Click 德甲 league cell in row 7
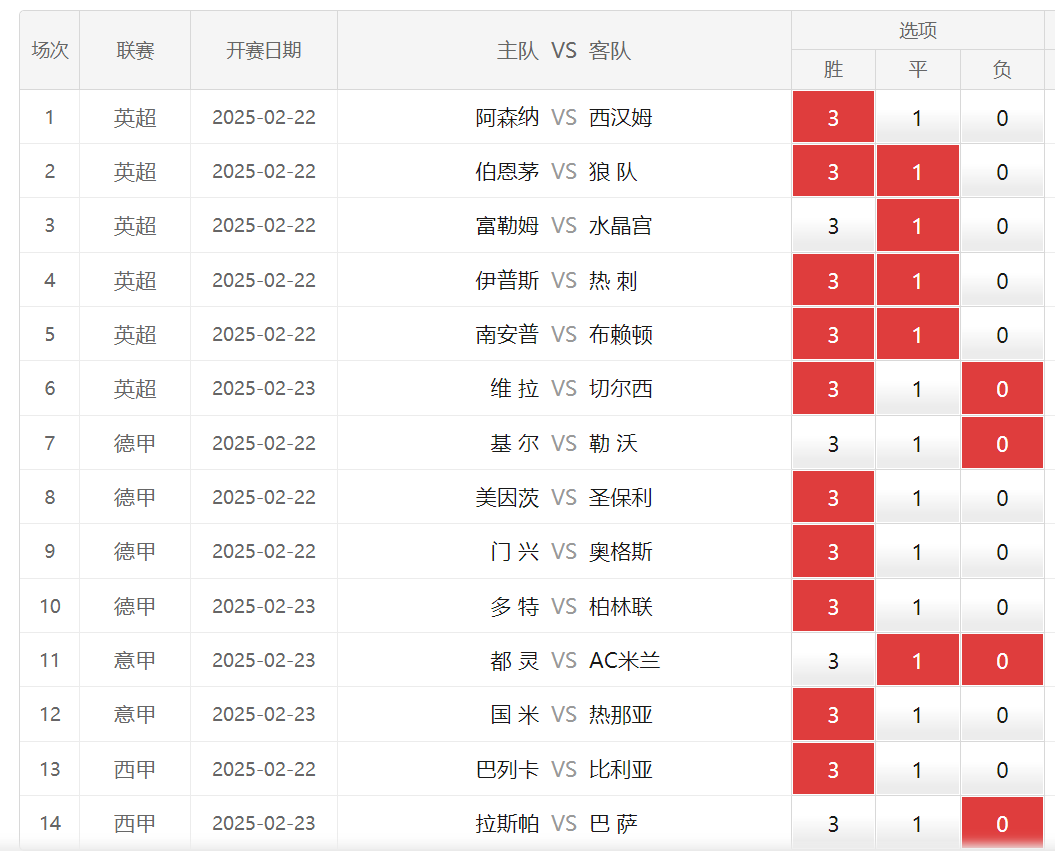 point(135,443)
